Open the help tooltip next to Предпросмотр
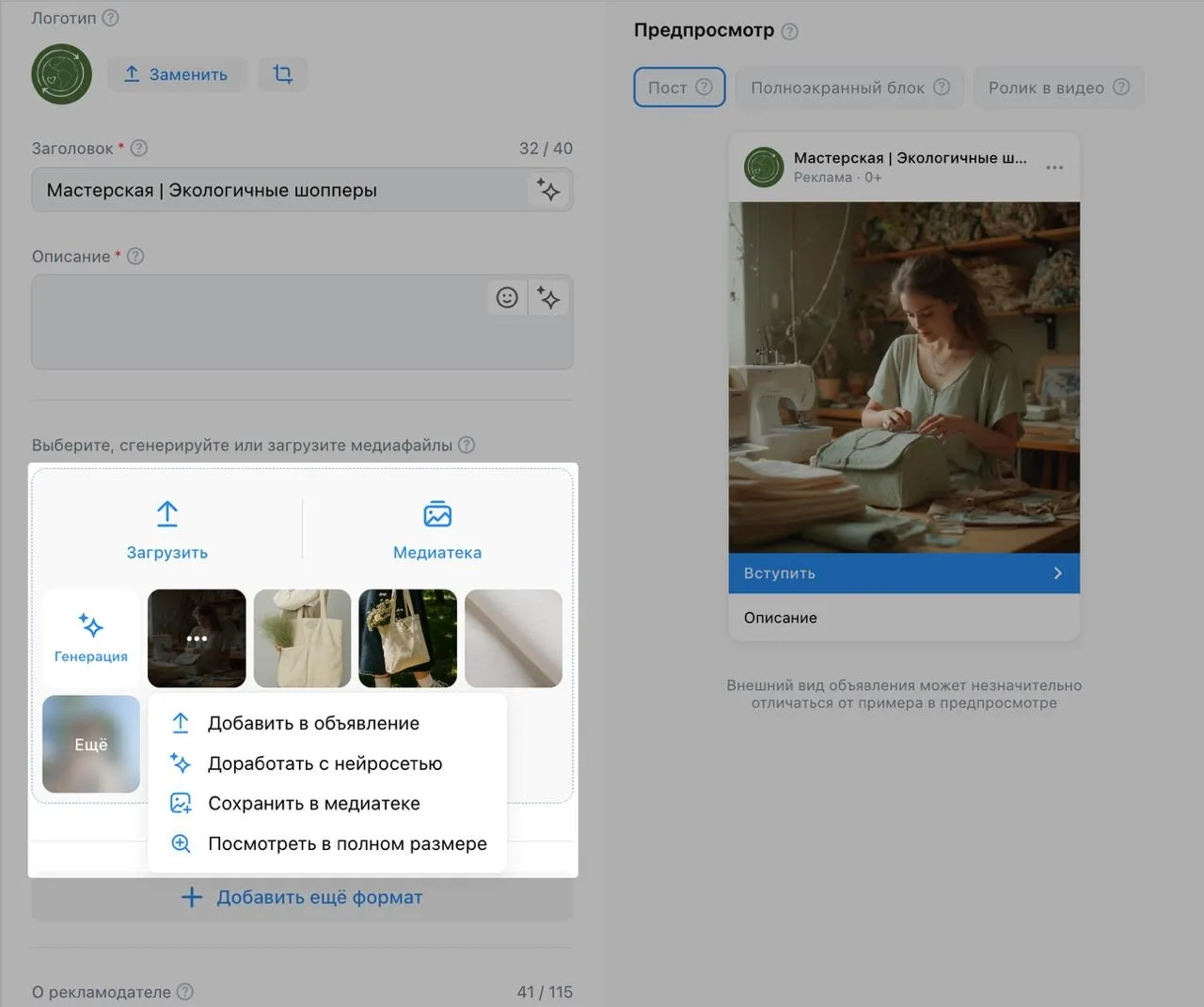Viewport: 1204px width, 1007px height. 788,30
